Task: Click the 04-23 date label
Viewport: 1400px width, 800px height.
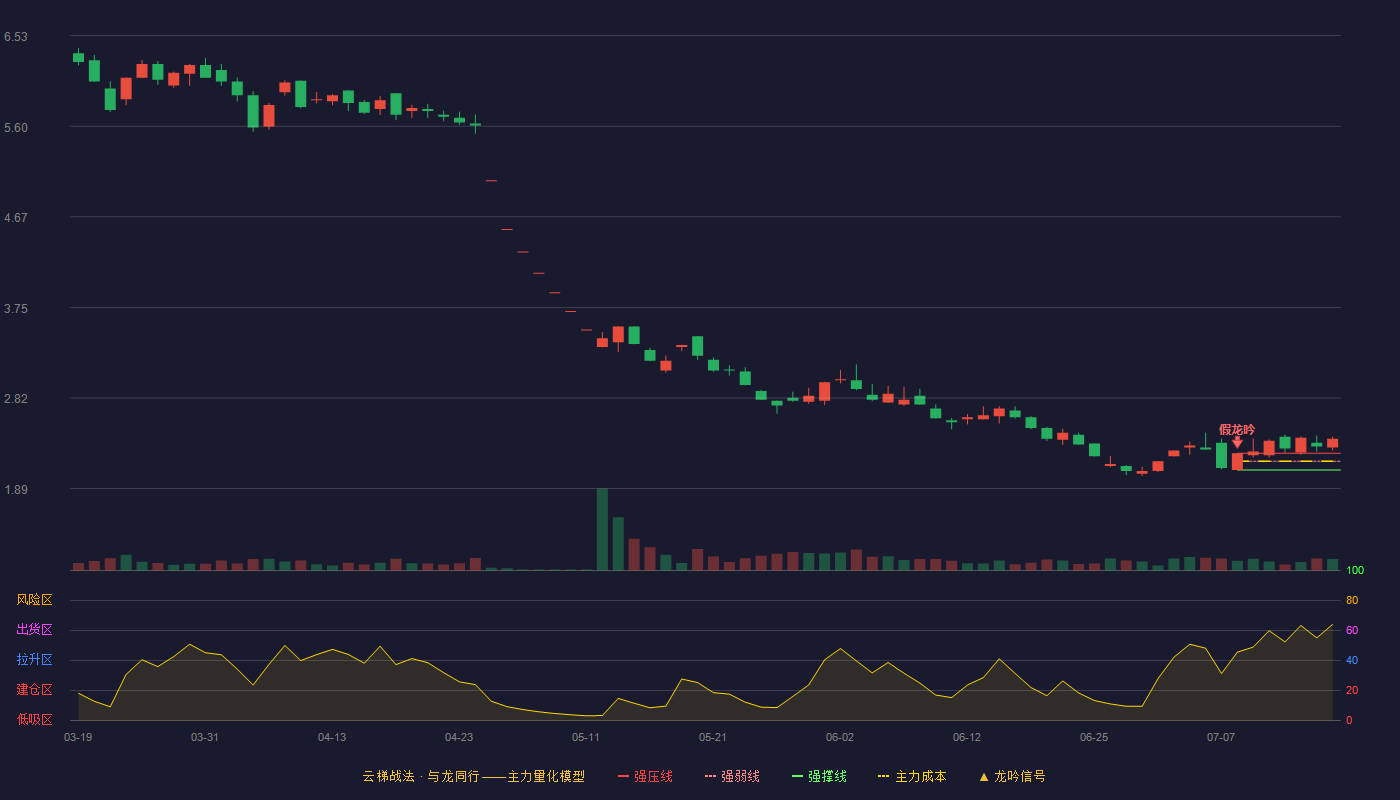Action: click(459, 737)
